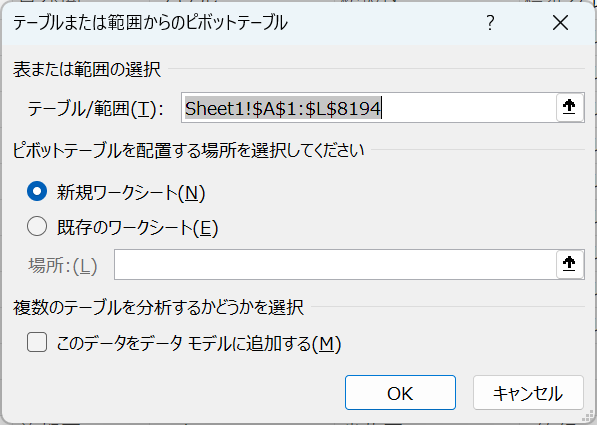The image size is (597, 425).
Task: Click the テーブル/範囲(T): label
Action: 95,109
